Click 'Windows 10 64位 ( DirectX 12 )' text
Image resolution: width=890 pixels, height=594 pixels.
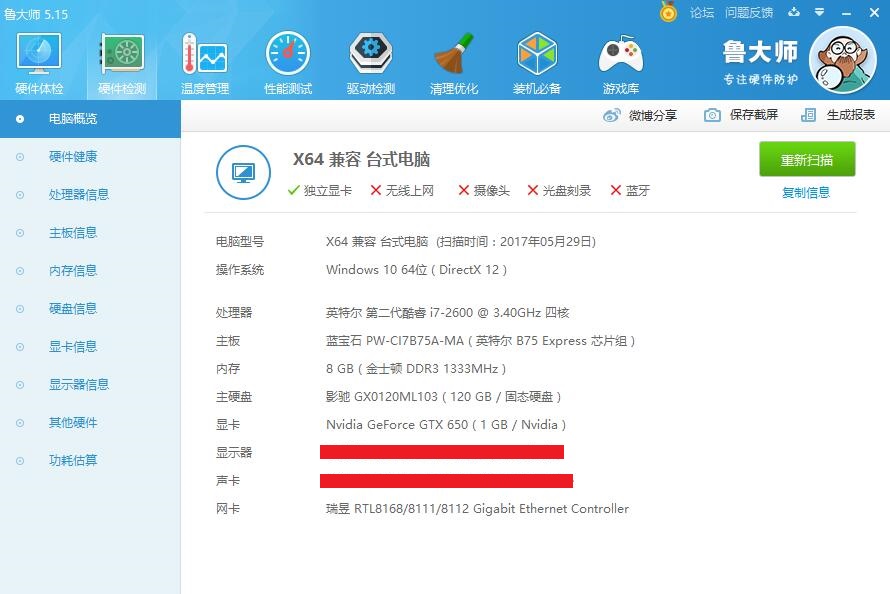(417, 269)
